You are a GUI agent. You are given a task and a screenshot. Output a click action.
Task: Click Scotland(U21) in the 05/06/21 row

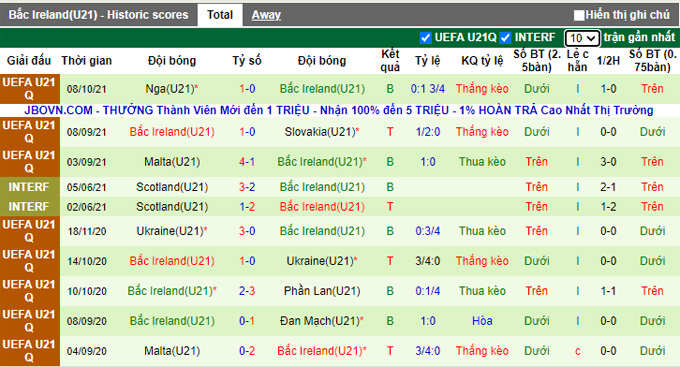(x=172, y=187)
